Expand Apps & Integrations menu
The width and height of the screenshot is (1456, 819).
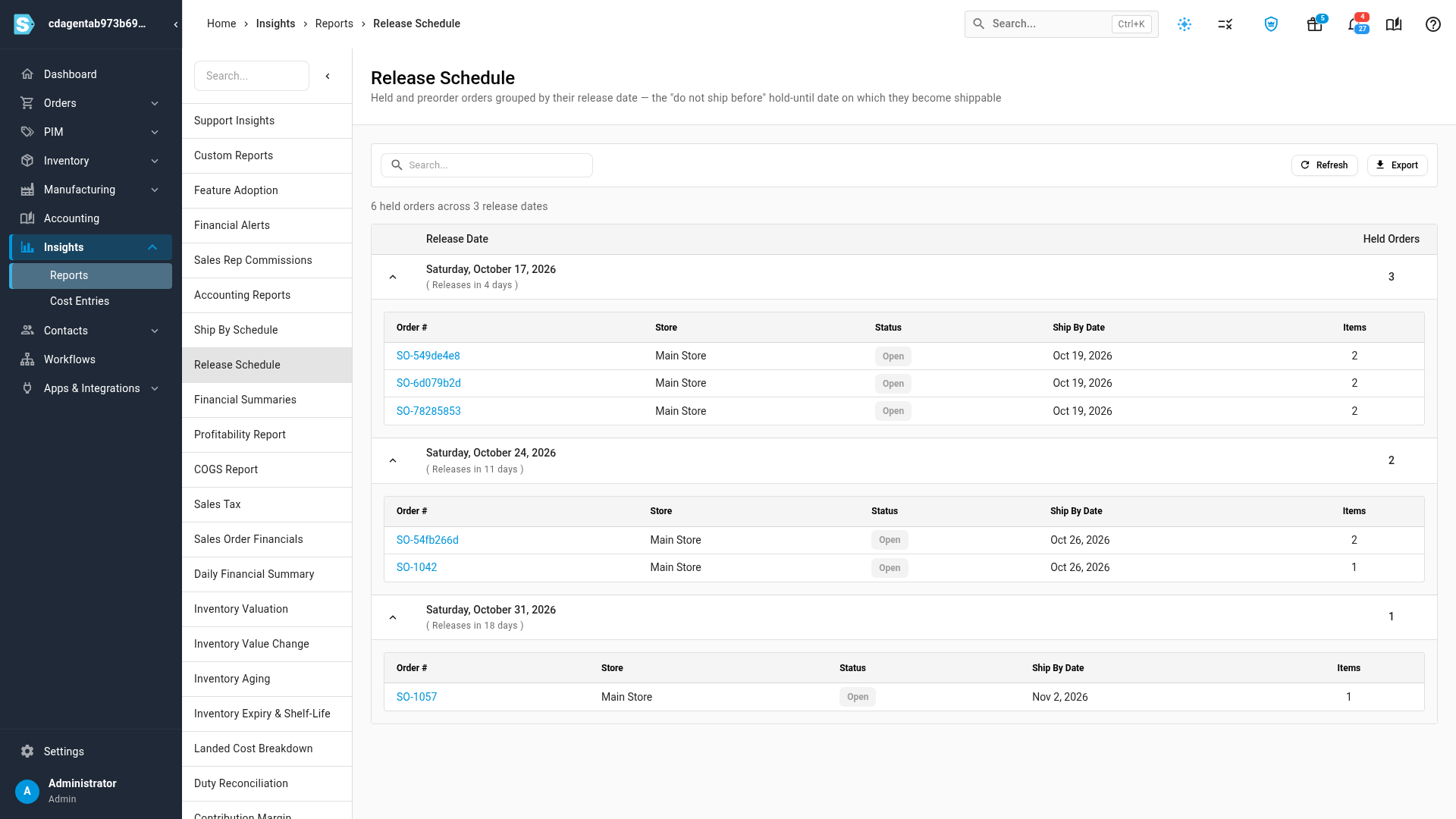(x=91, y=388)
